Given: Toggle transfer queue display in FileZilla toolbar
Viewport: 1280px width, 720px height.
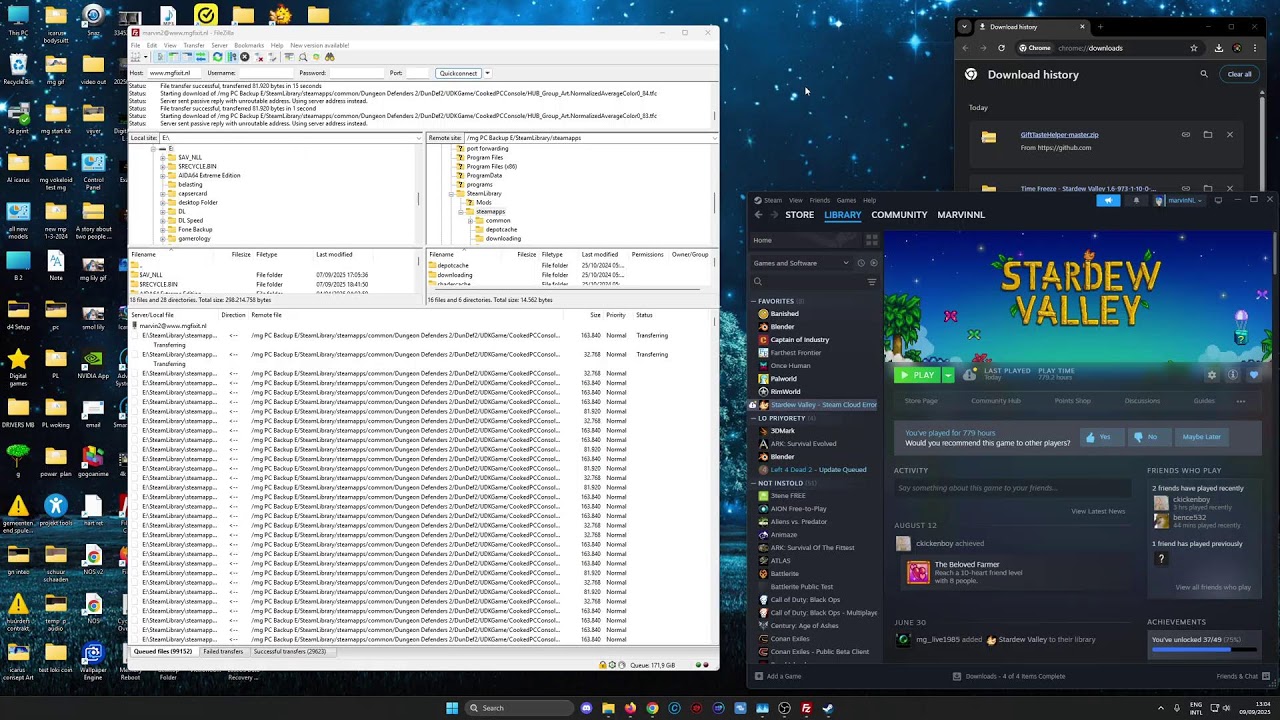Looking at the screenshot, I should [201, 57].
